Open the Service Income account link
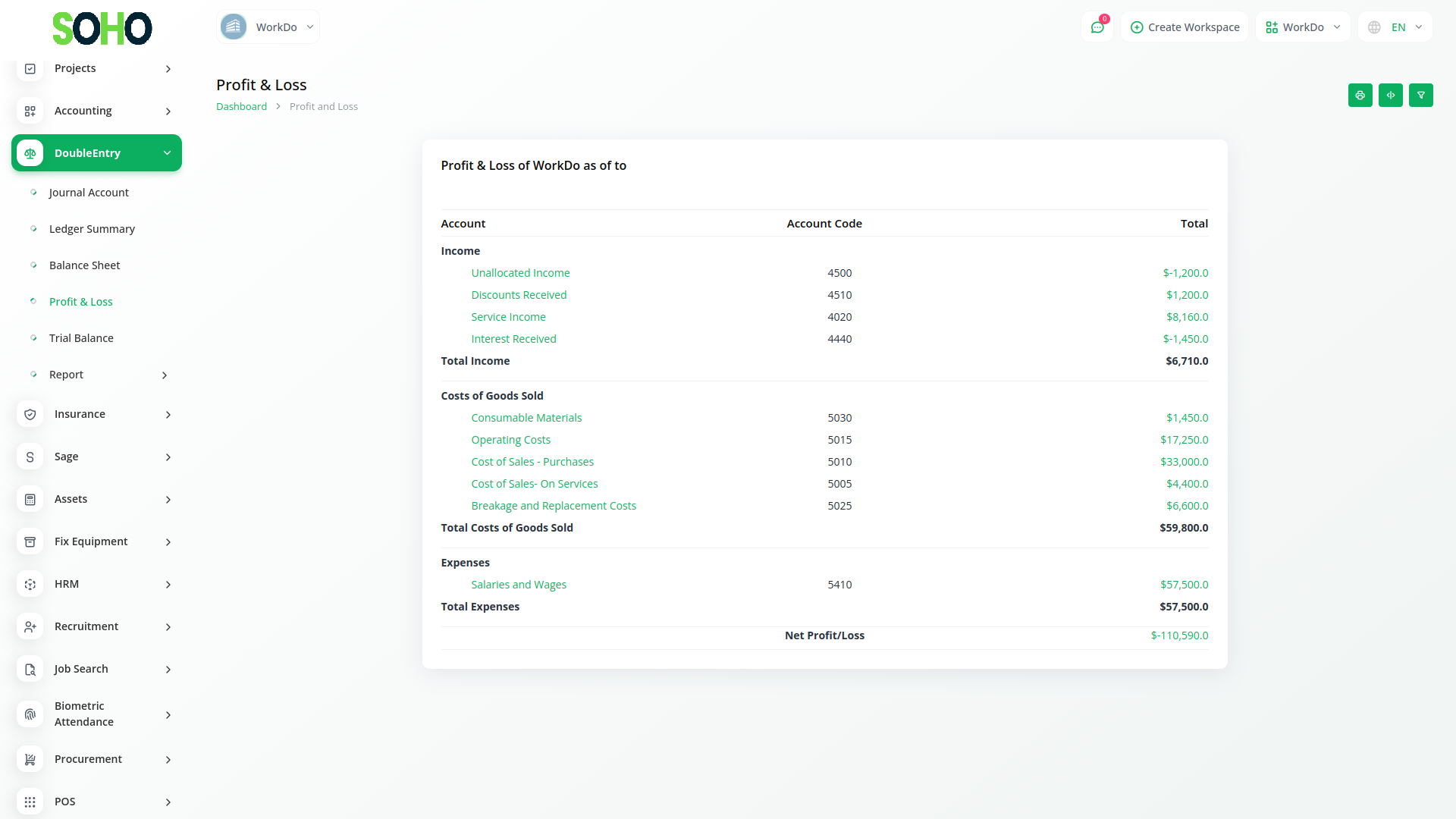 pyautogui.click(x=508, y=317)
